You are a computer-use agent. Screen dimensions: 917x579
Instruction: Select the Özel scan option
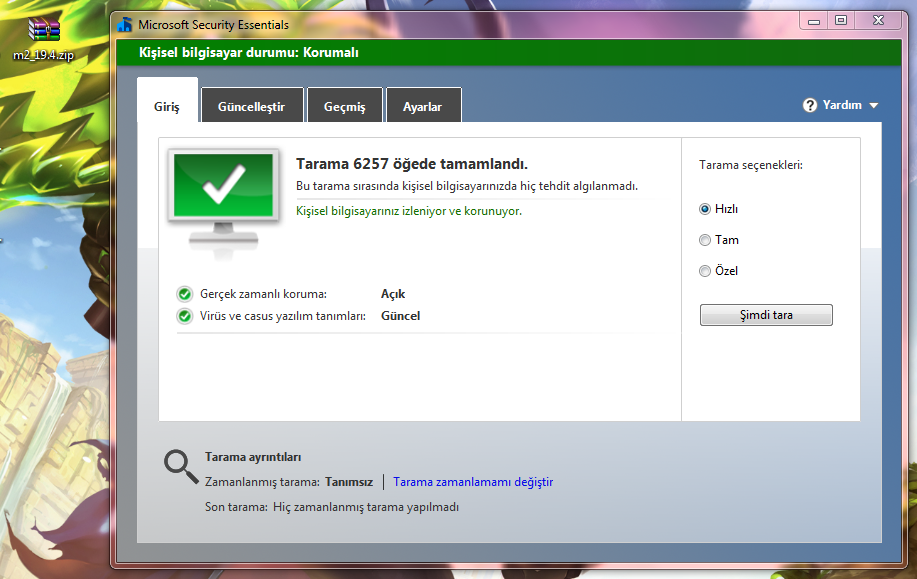705,271
